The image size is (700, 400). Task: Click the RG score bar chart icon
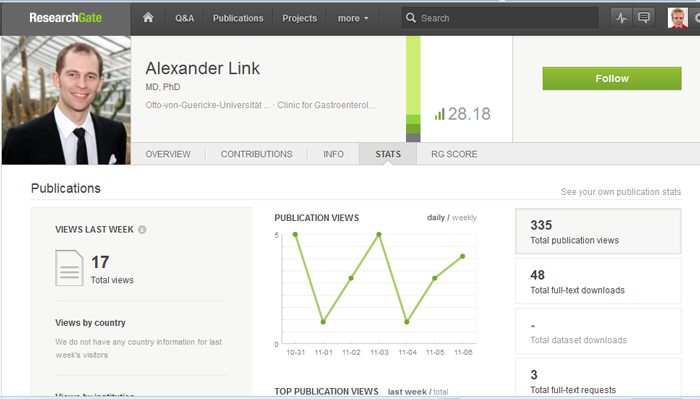point(439,114)
